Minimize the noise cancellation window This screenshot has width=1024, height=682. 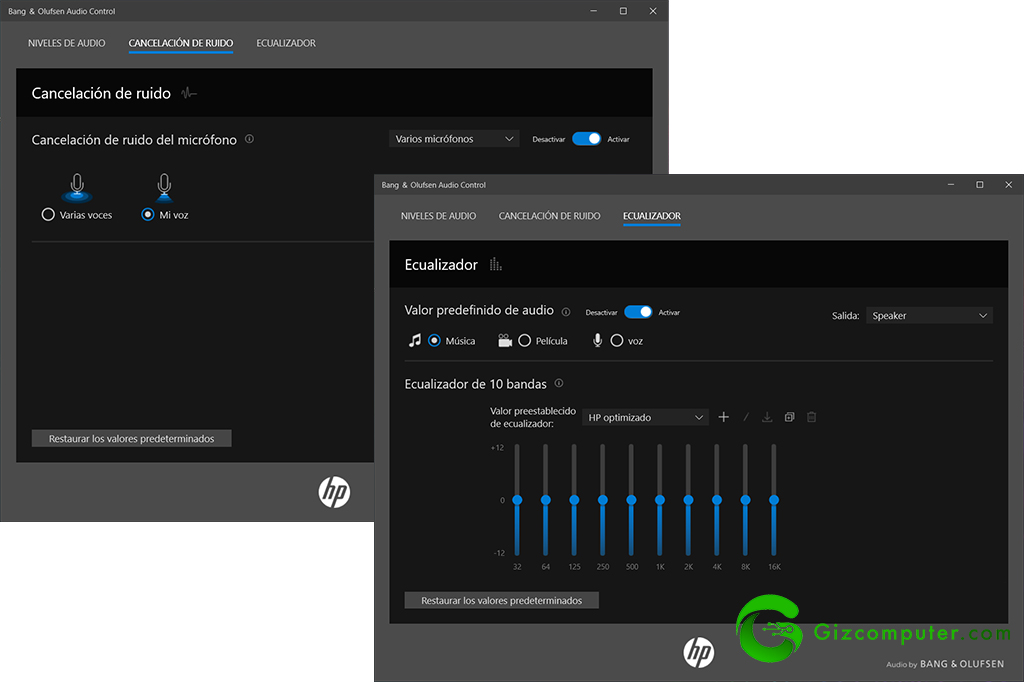coord(593,11)
